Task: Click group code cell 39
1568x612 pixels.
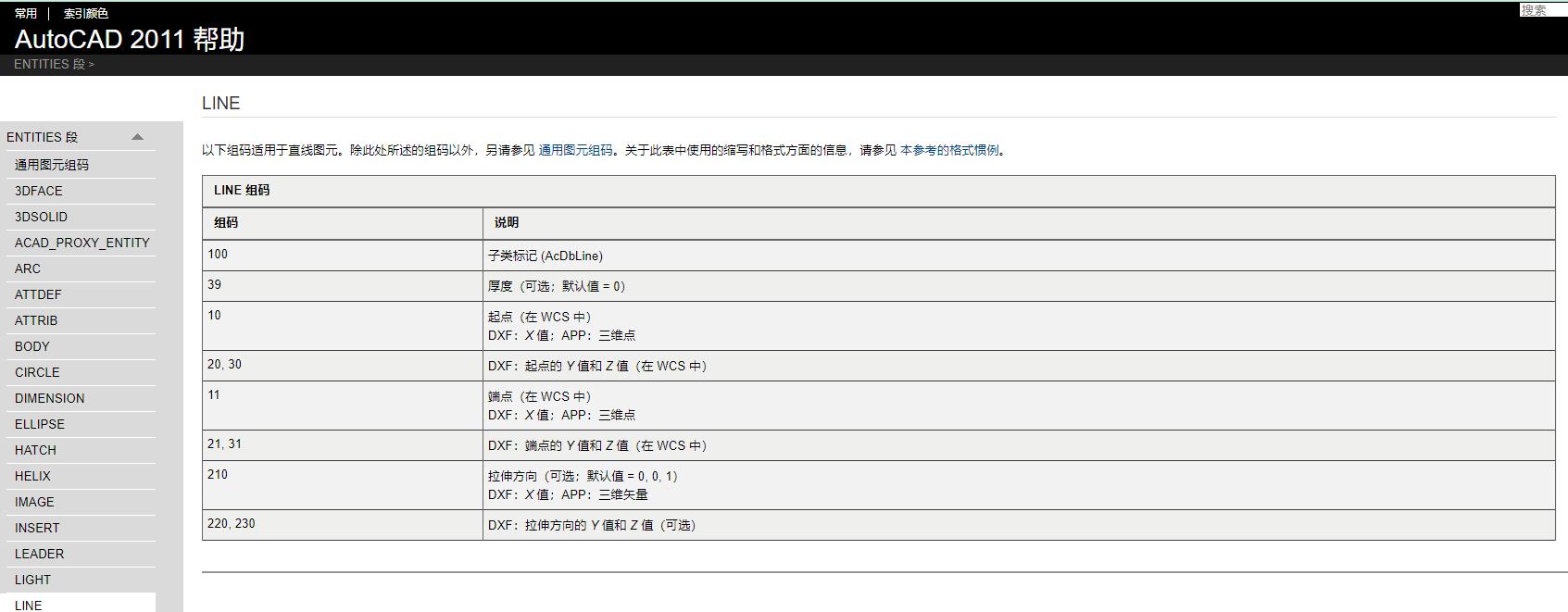Action: coord(343,286)
